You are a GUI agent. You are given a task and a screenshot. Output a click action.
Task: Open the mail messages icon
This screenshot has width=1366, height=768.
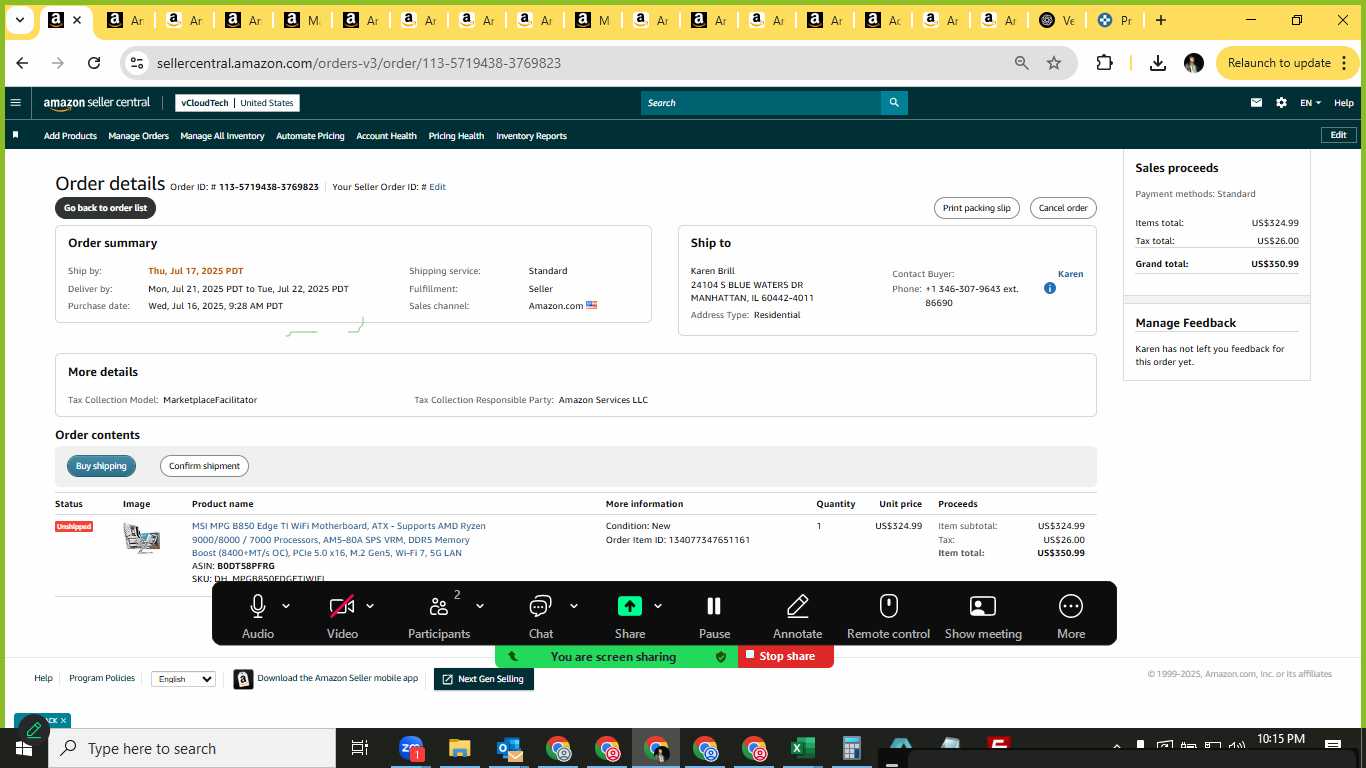[x=1257, y=103]
